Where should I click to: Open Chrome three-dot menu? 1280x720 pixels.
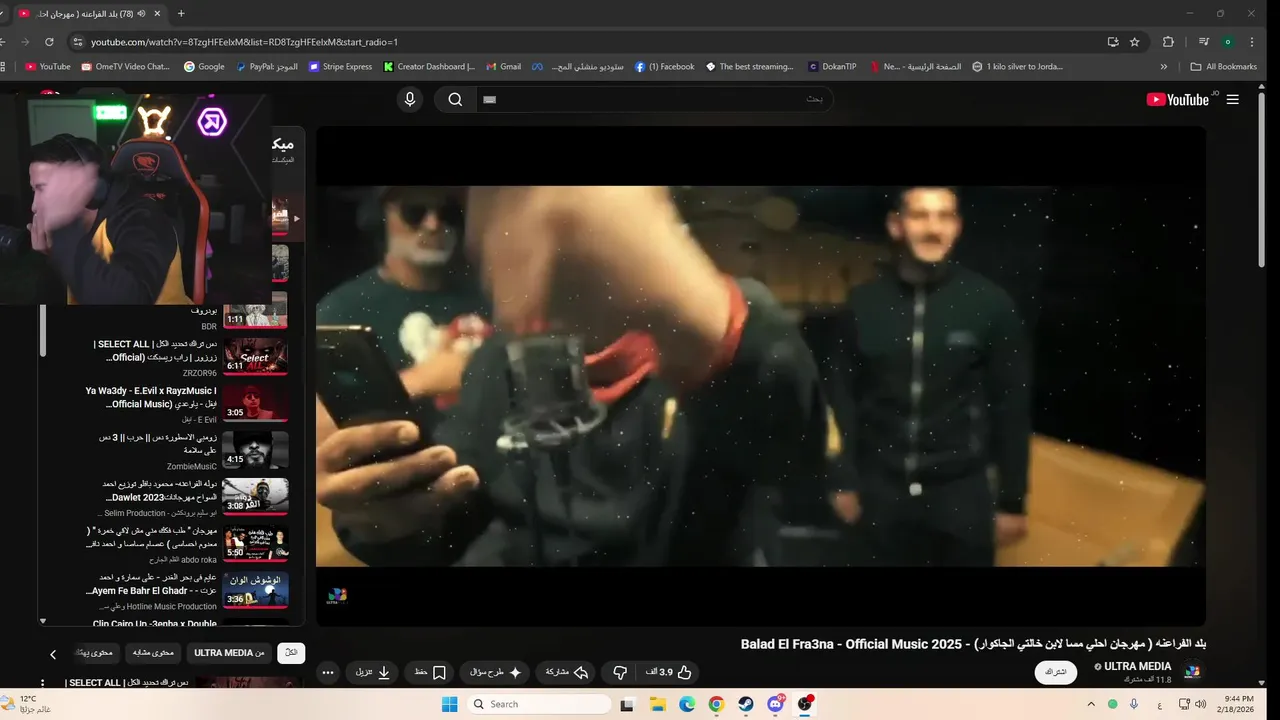tap(1252, 42)
